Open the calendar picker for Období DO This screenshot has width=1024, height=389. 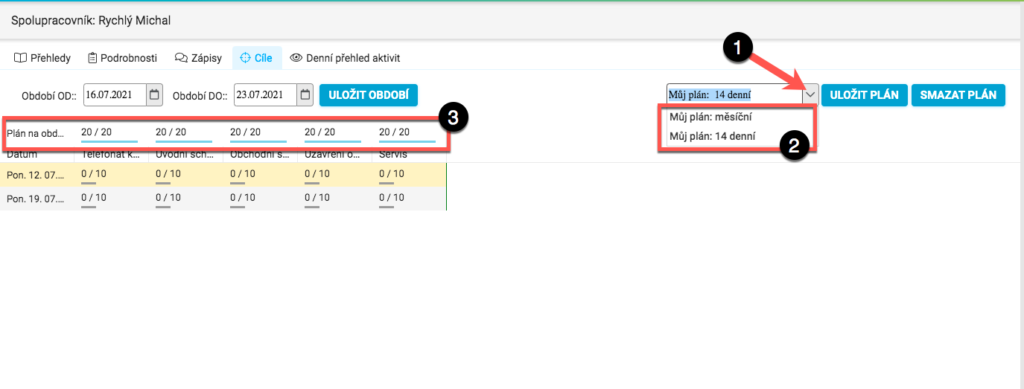305,95
